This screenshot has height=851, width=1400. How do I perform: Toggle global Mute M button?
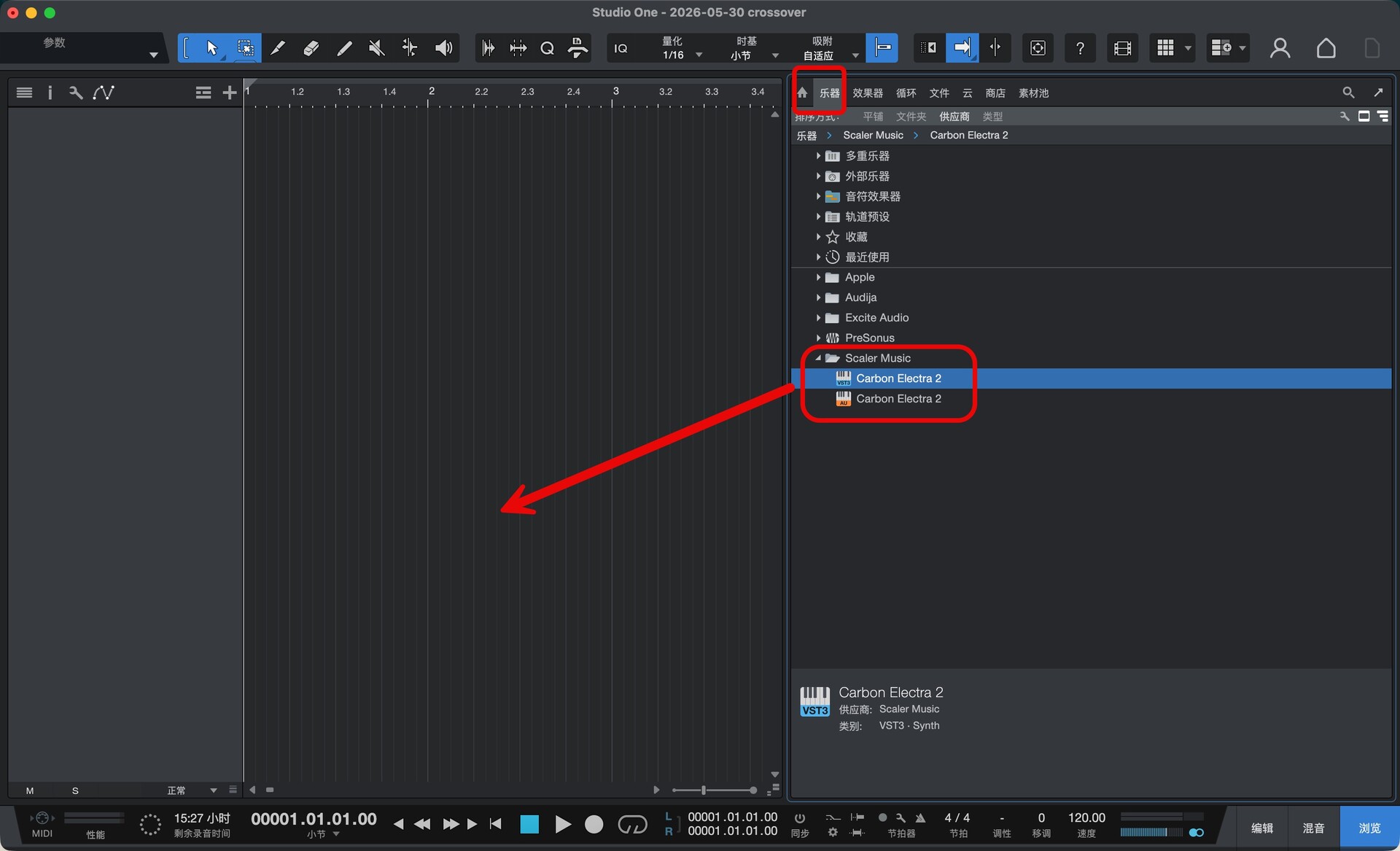tap(30, 790)
